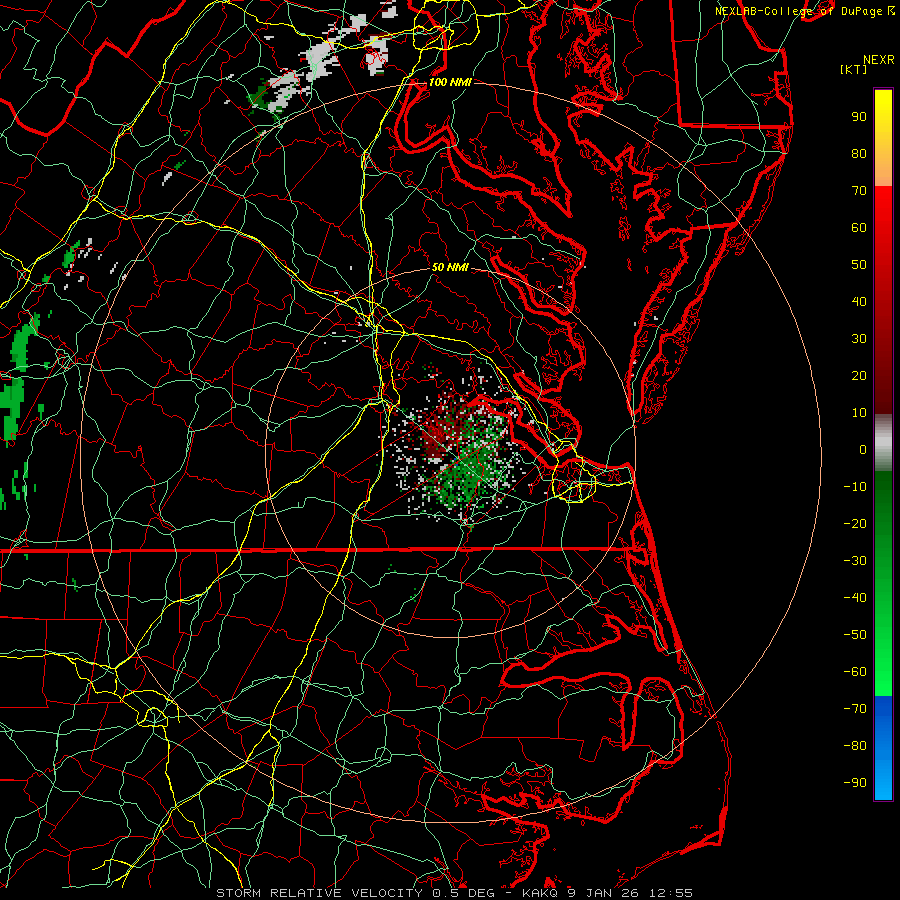Click the 60 value on the velocity scale

click(859, 227)
